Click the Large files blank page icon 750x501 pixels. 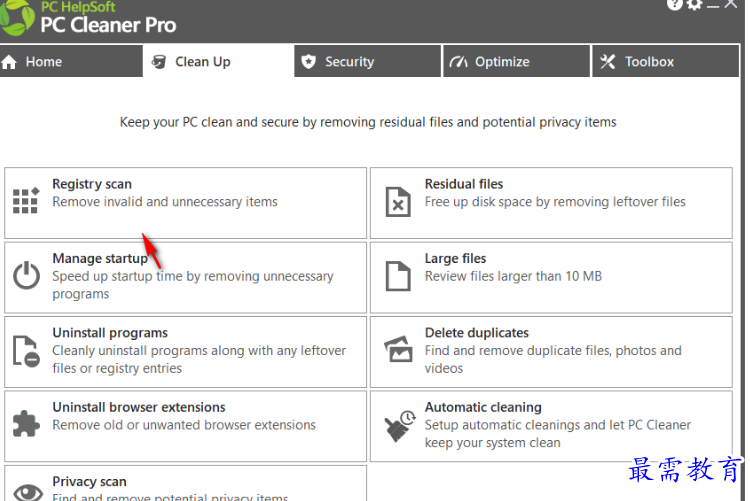(398, 276)
